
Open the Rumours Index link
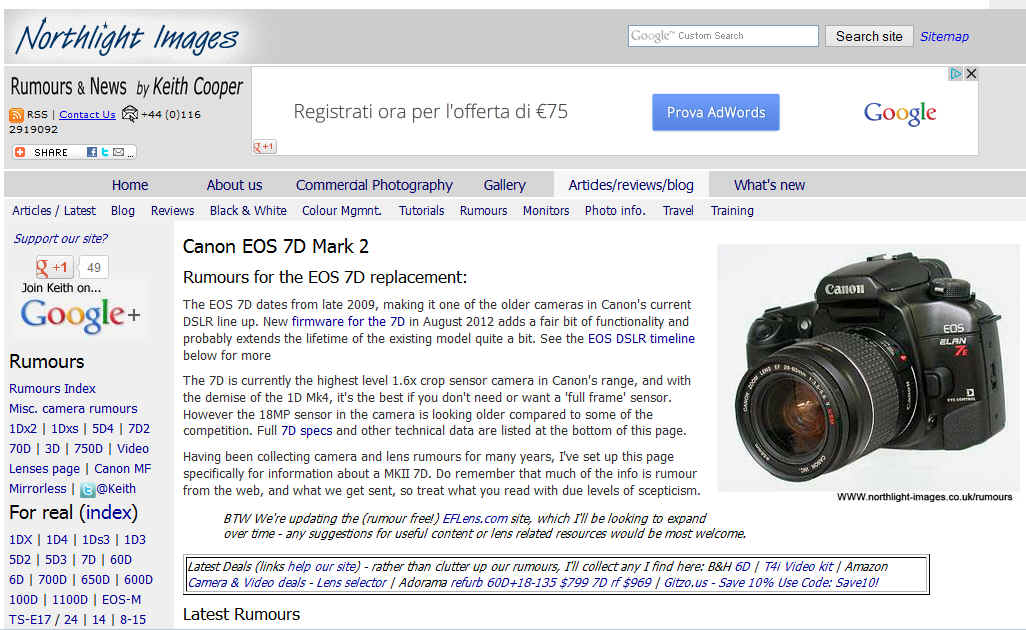(52, 389)
